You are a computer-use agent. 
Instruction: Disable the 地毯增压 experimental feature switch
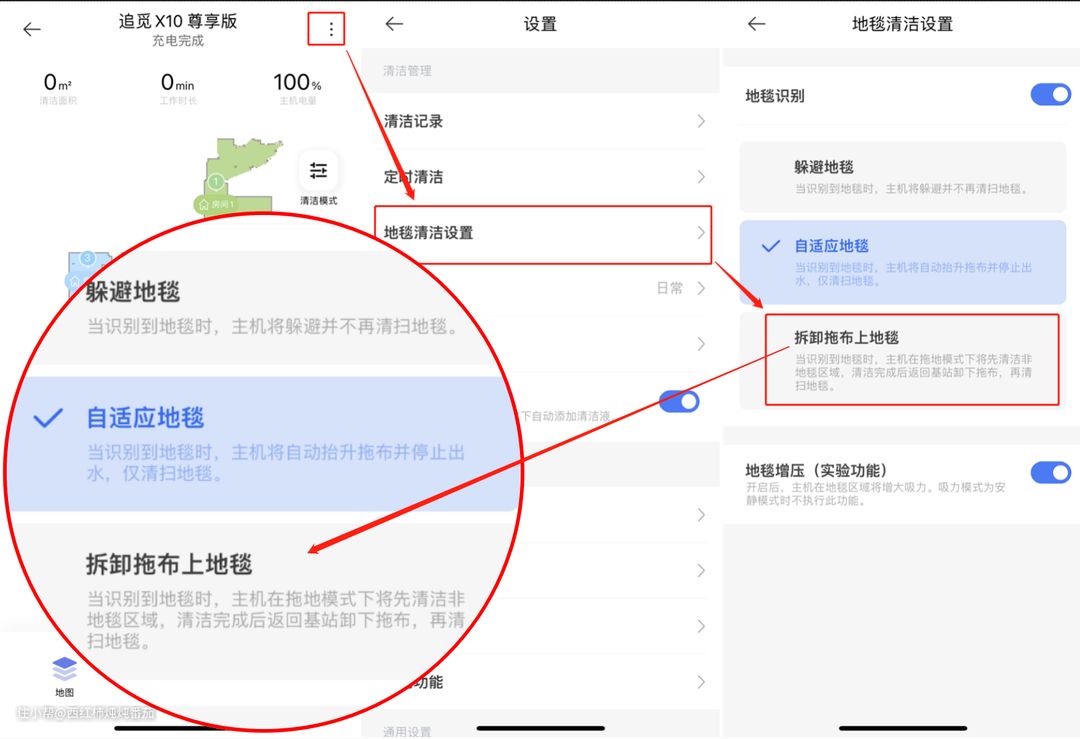[1050, 472]
